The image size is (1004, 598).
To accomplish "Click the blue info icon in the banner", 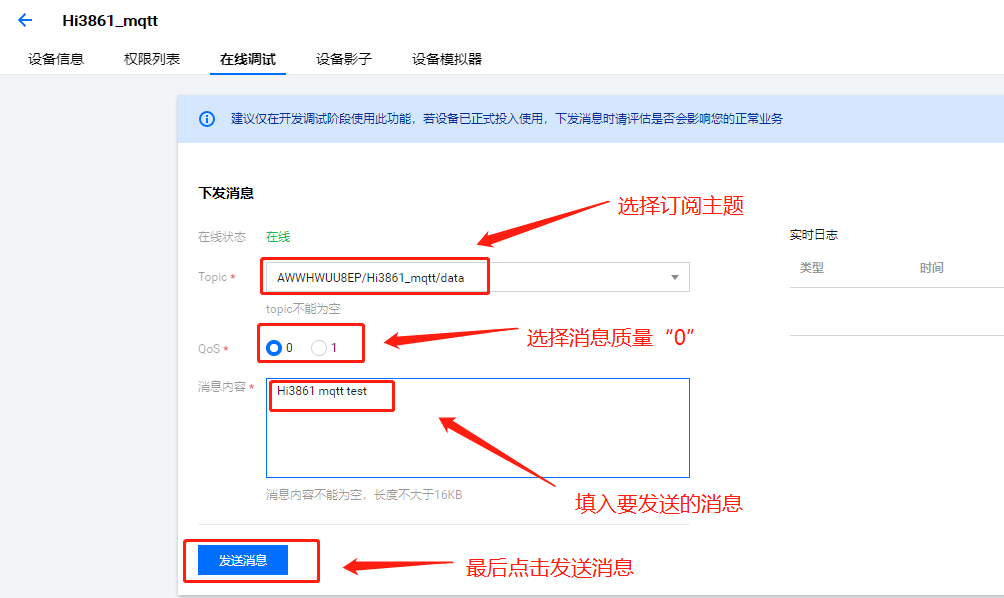I will 207,119.
